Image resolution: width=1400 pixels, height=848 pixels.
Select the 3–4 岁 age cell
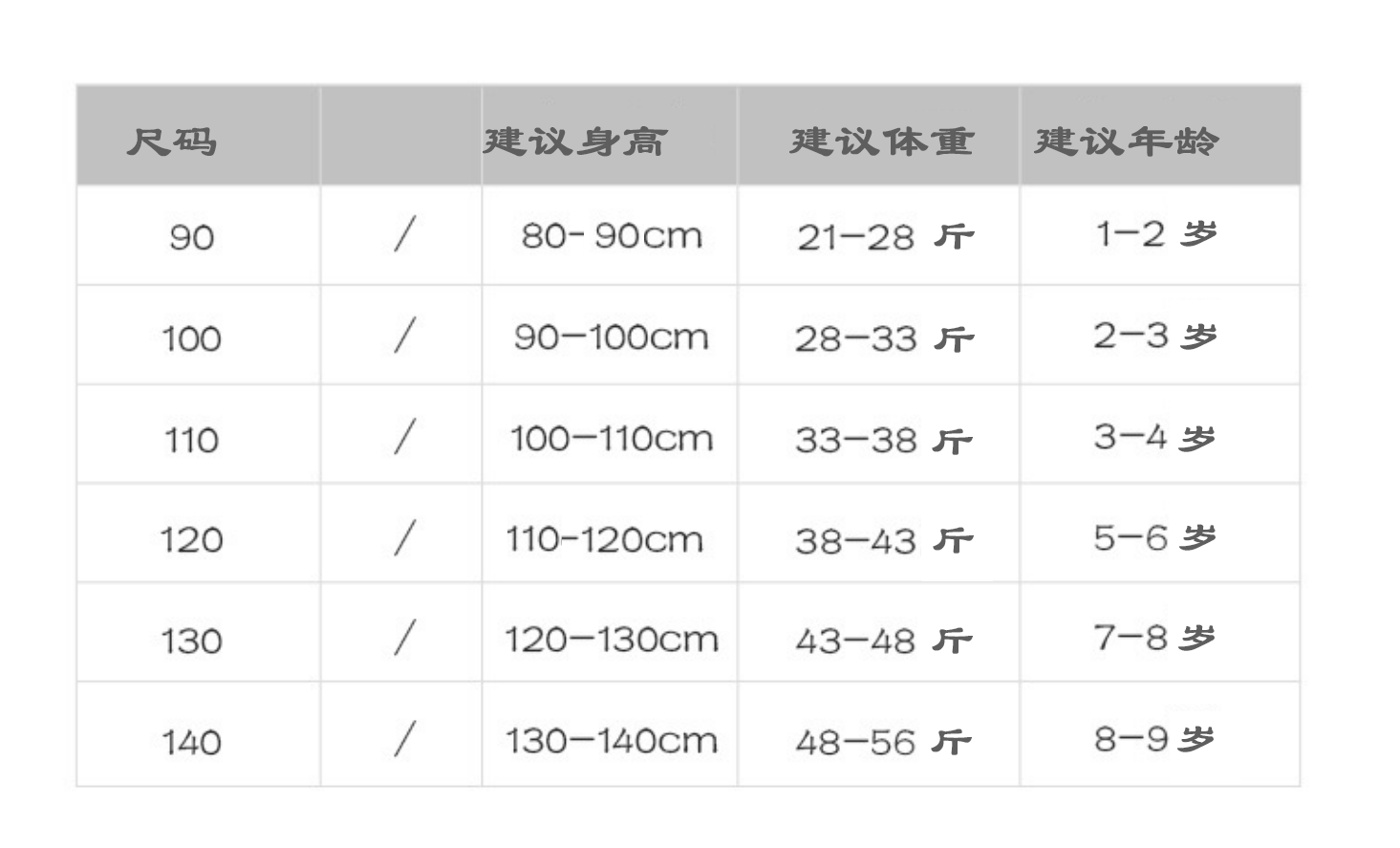tap(1154, 437)
